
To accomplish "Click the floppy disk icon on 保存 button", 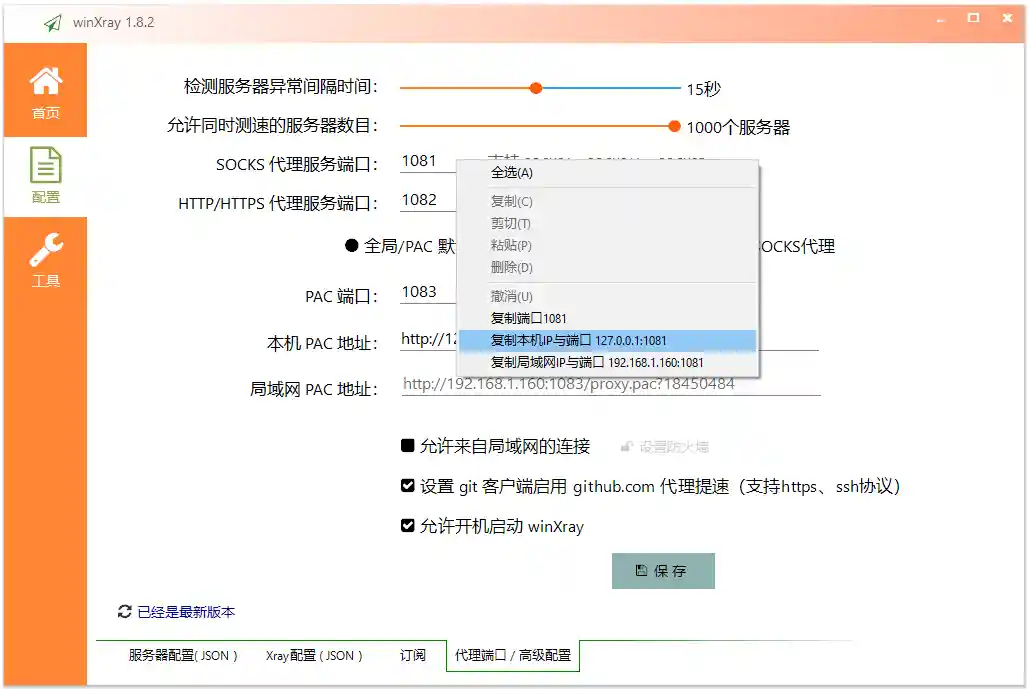I will (x=640, y=571).
